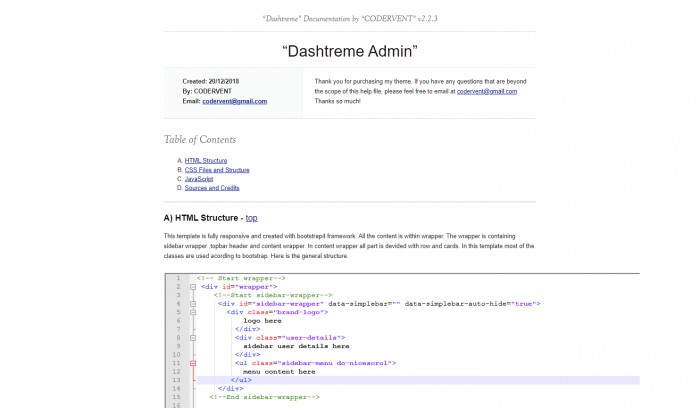Click the 'A) HTML Structure' section heading text
The width and height of the screenshot is (700, 408).
coord(202,217)
